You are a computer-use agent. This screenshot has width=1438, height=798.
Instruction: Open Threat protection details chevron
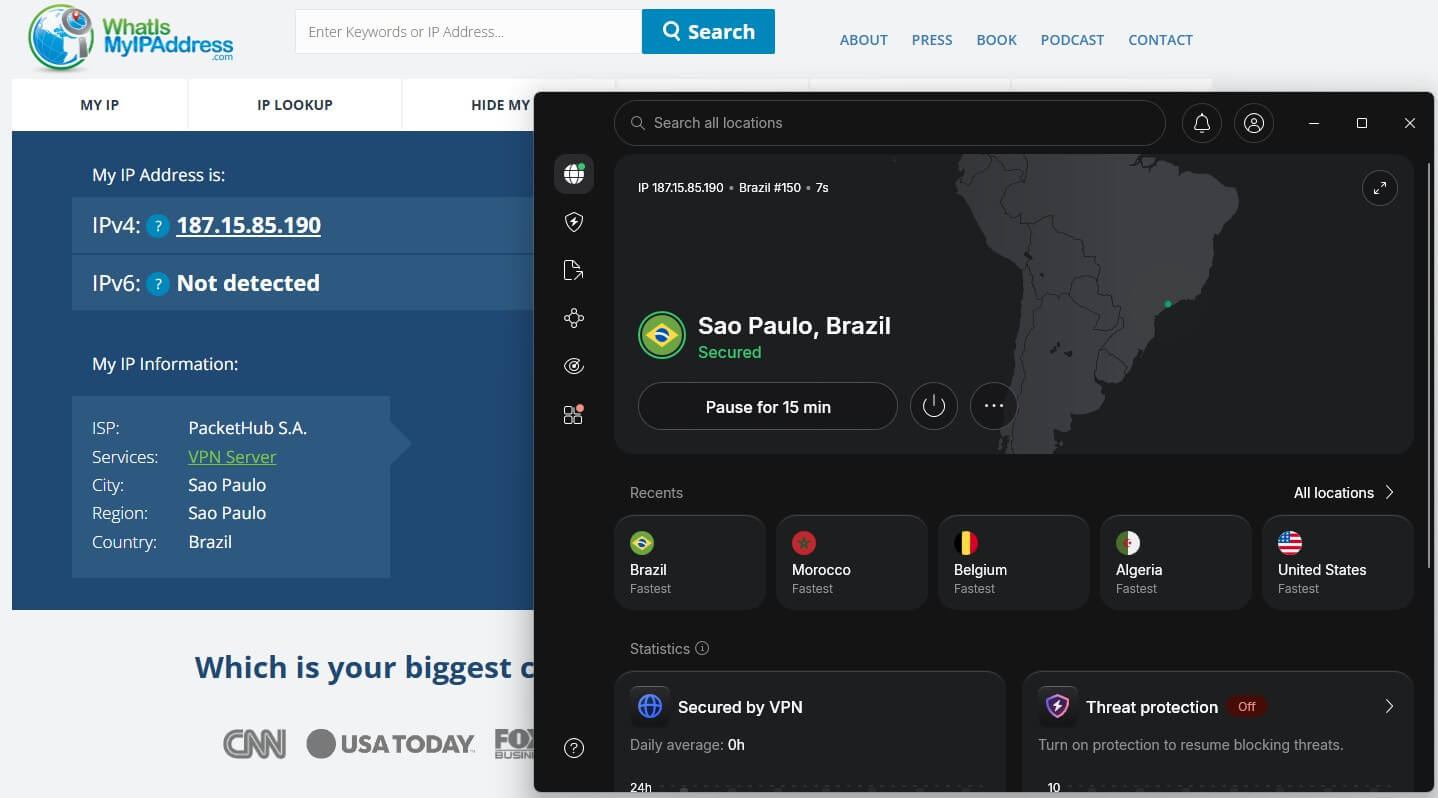(x=1389, y=706)
